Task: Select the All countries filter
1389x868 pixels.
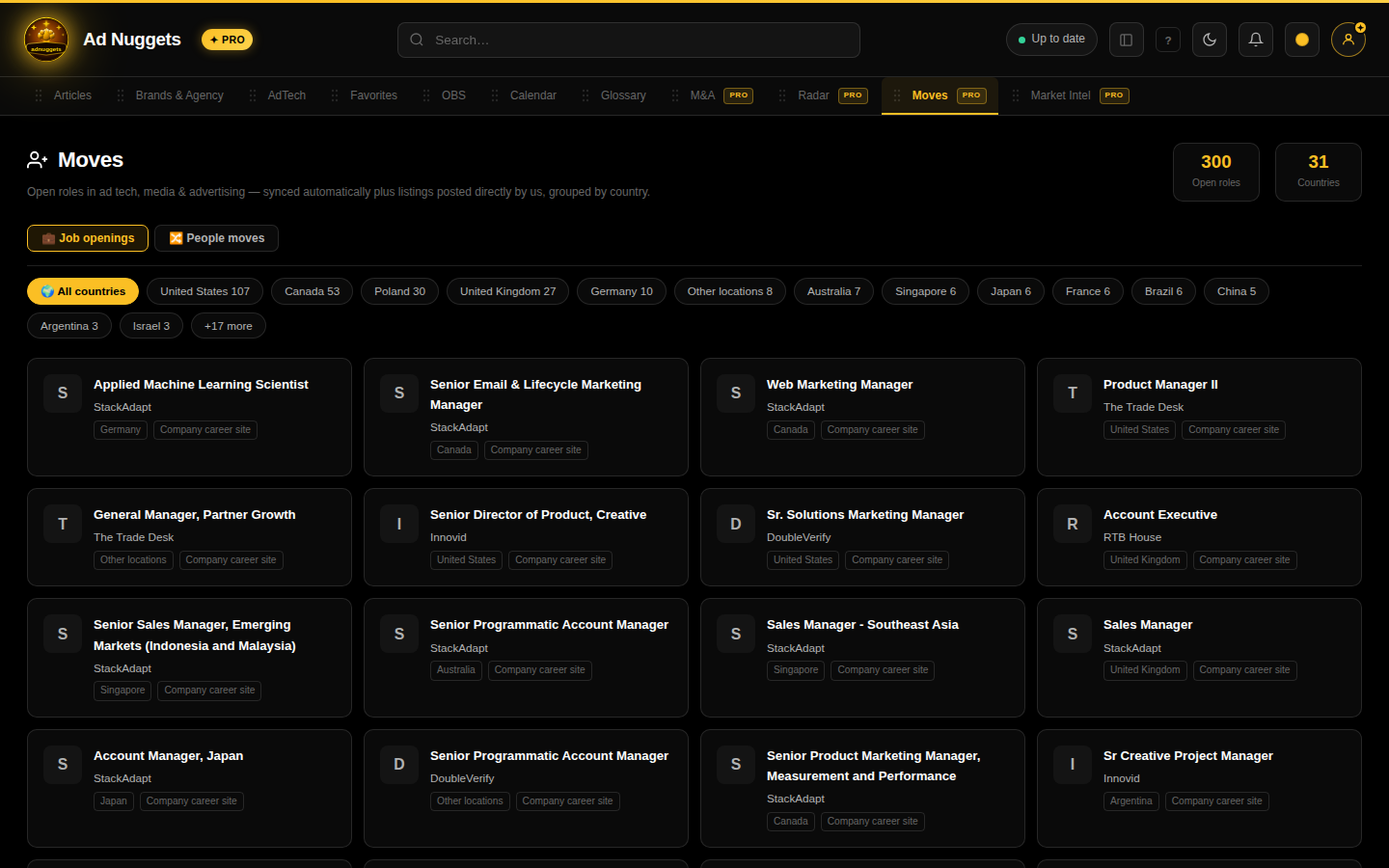Action: pos(83,291)
